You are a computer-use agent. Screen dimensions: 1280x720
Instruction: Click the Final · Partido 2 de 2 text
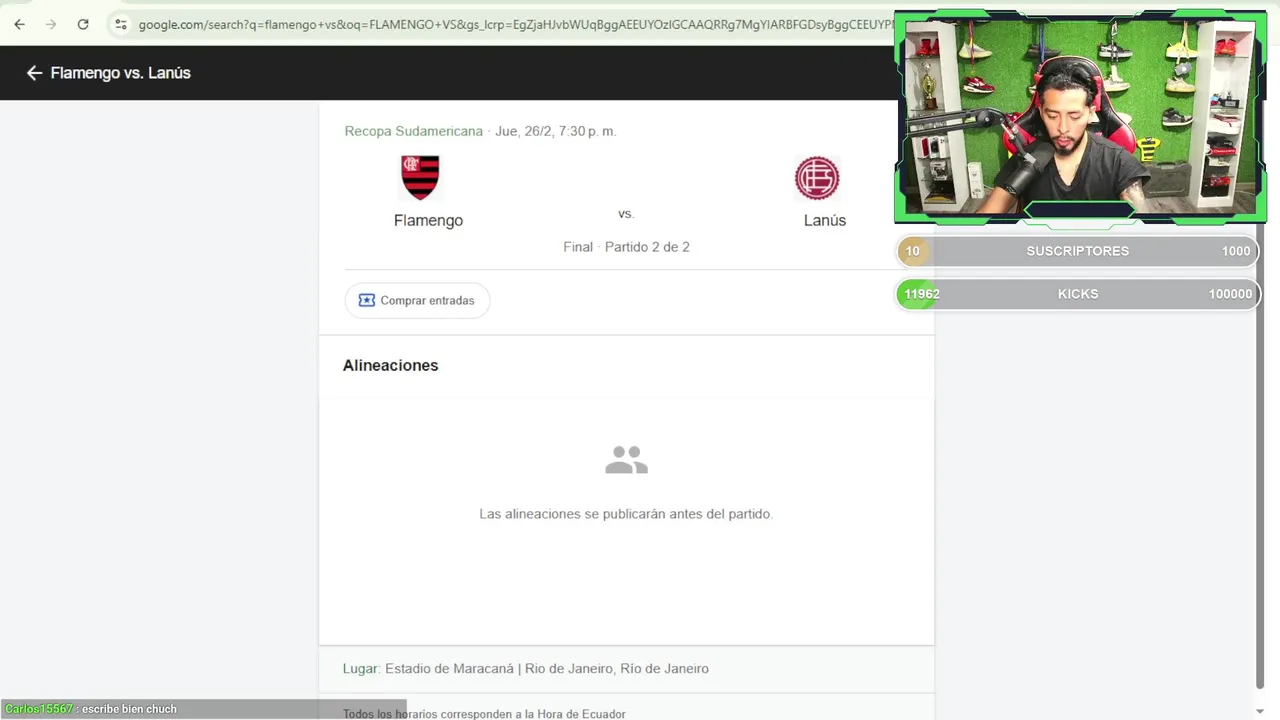626,247
